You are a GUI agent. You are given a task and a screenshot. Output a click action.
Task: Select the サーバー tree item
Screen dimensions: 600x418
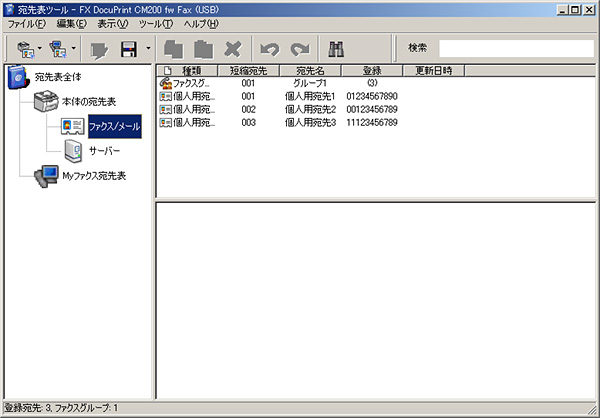(104, 151)
